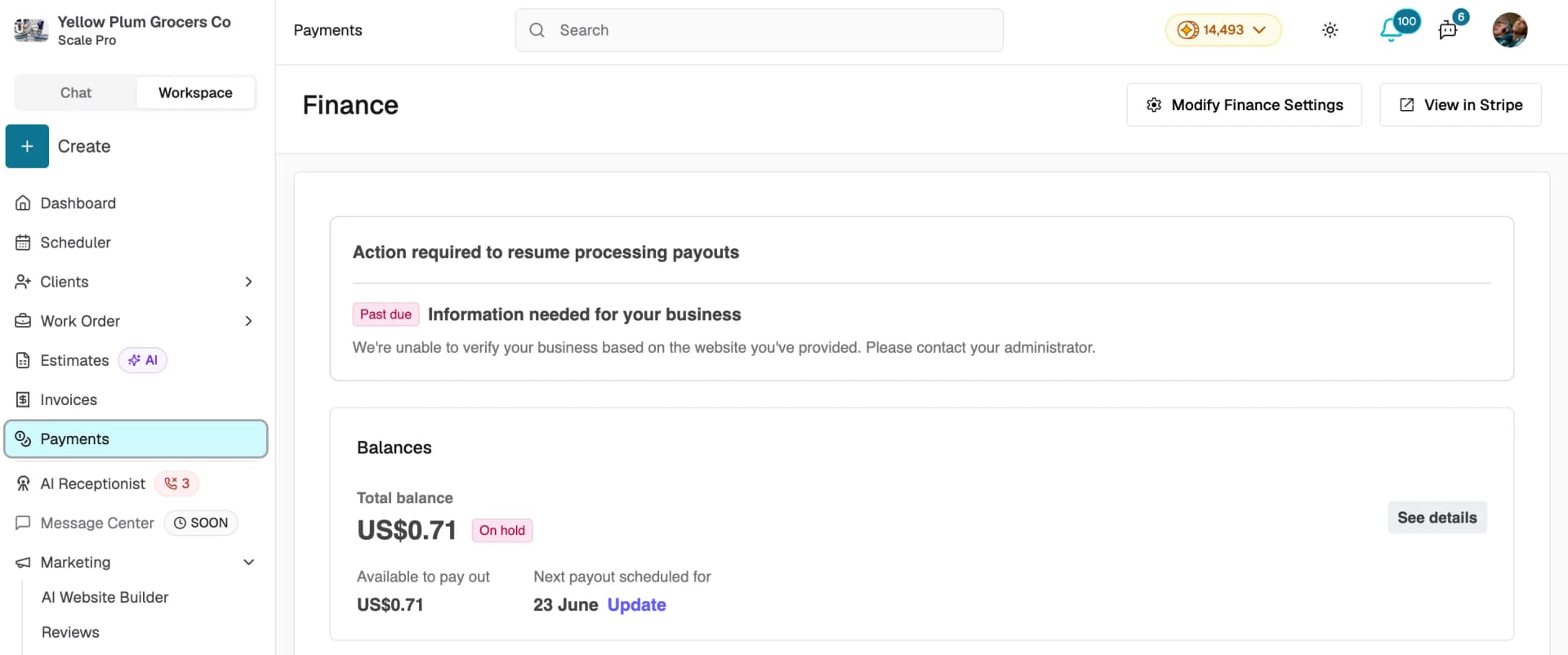Click the Marketing megaphone icon
This screenshot has height=655, width=1568.
23,562
